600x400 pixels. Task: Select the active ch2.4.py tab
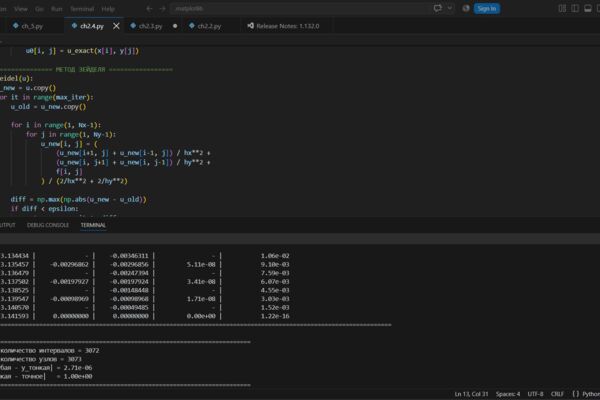92,26
